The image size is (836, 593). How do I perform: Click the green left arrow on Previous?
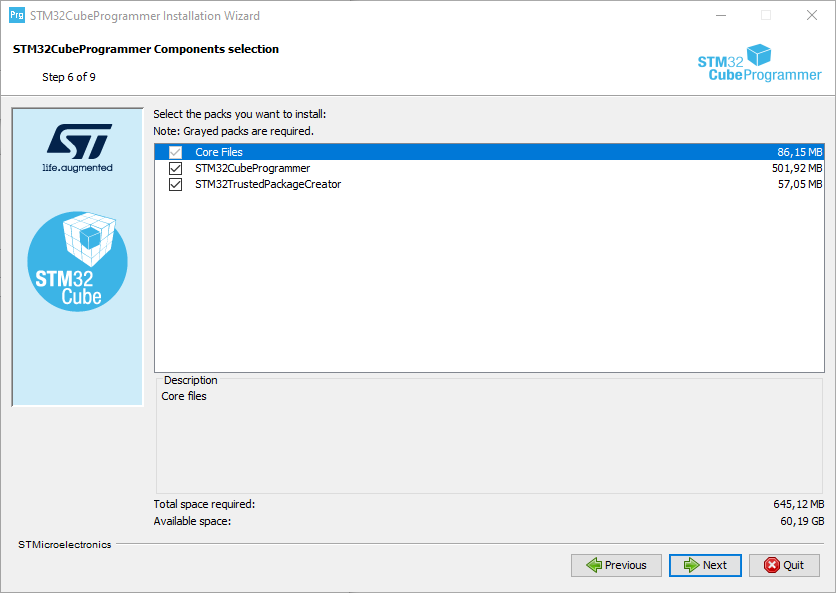tap(593, 565)
